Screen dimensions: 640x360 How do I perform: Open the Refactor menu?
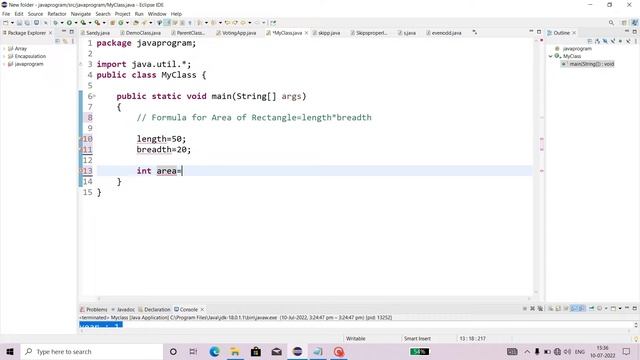pyautogui.click(x=57, y=14)
